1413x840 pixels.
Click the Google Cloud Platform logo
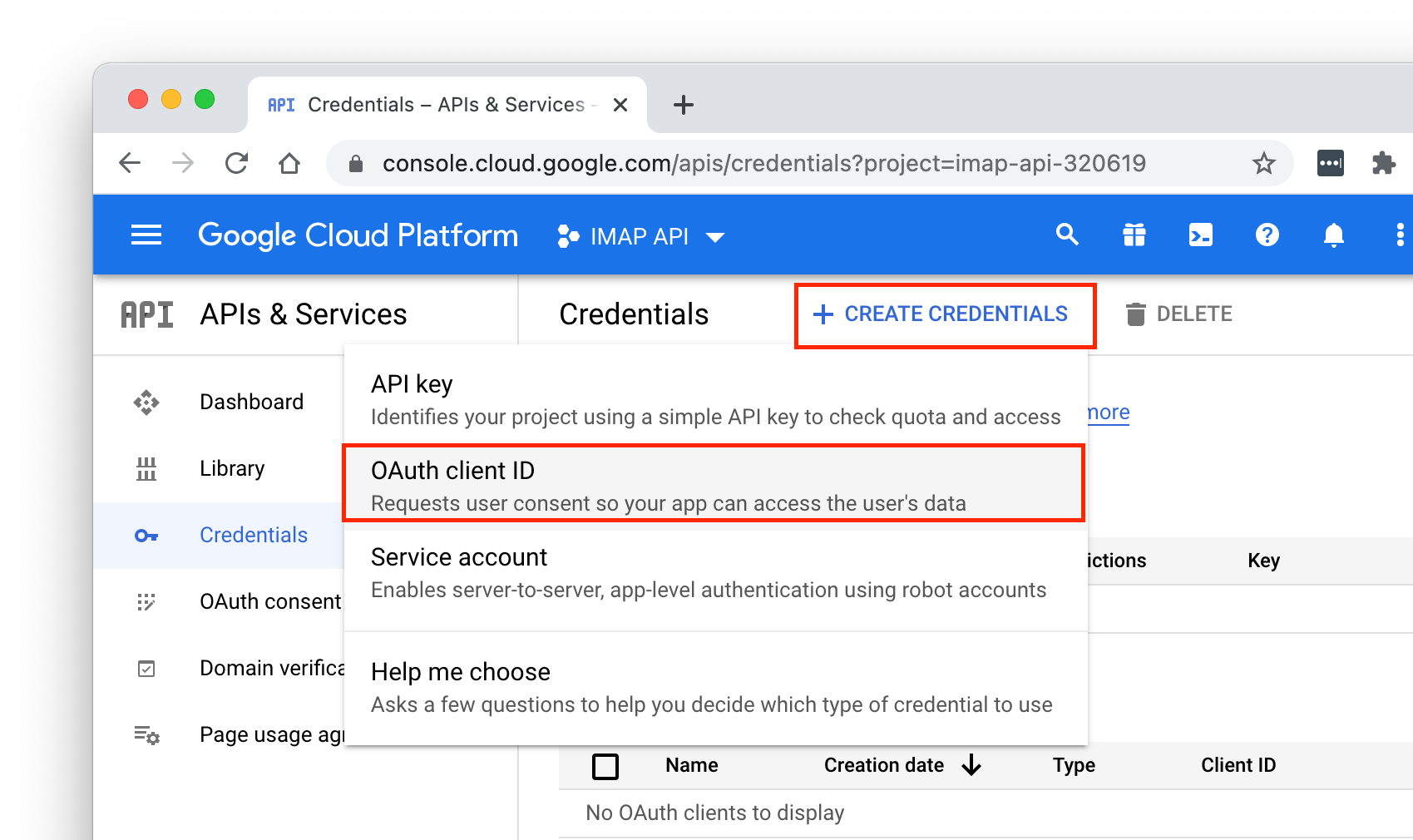tap(358, 235)
